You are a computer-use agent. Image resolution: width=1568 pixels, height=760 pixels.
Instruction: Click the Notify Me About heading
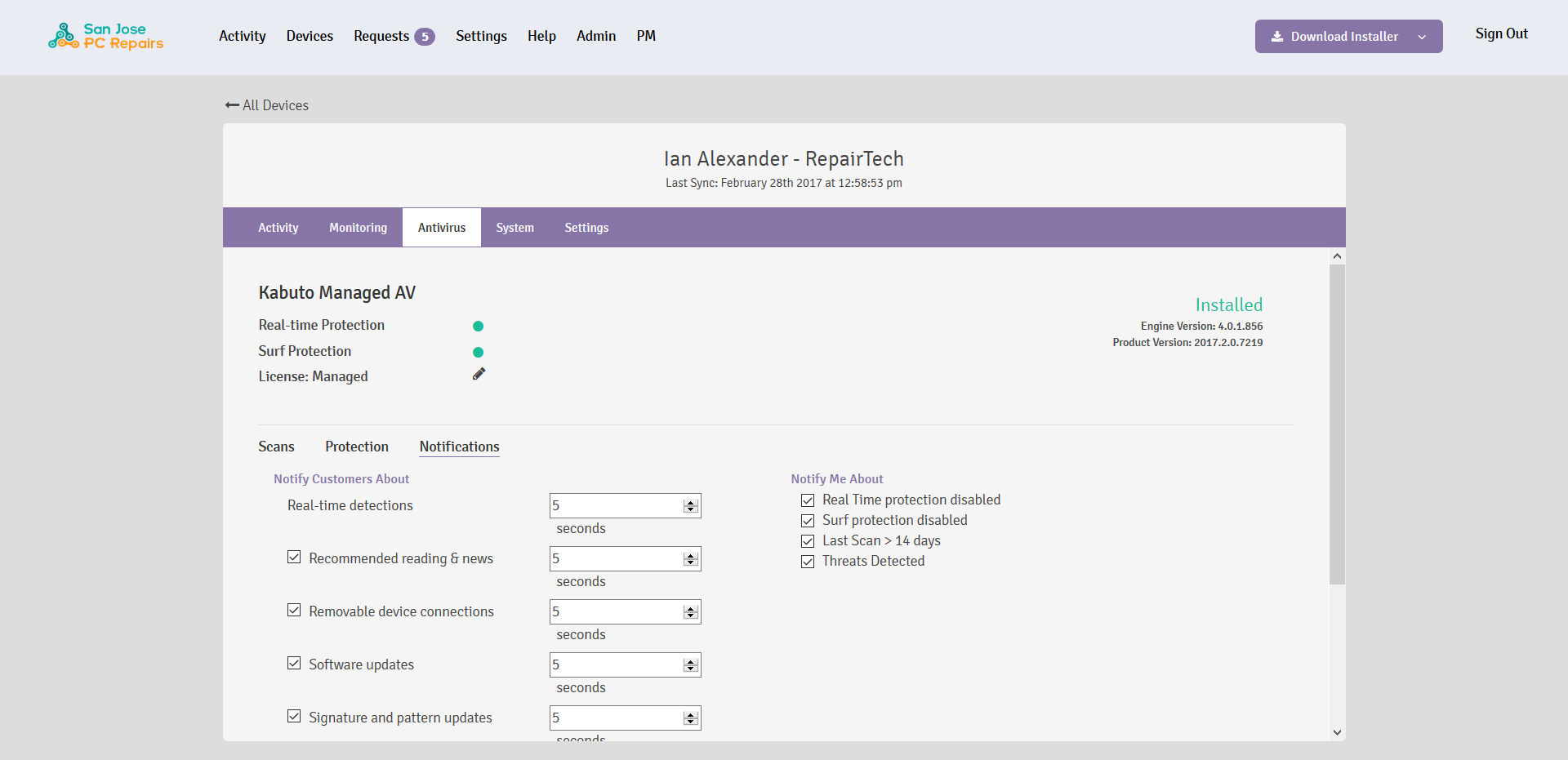[837, 479]
